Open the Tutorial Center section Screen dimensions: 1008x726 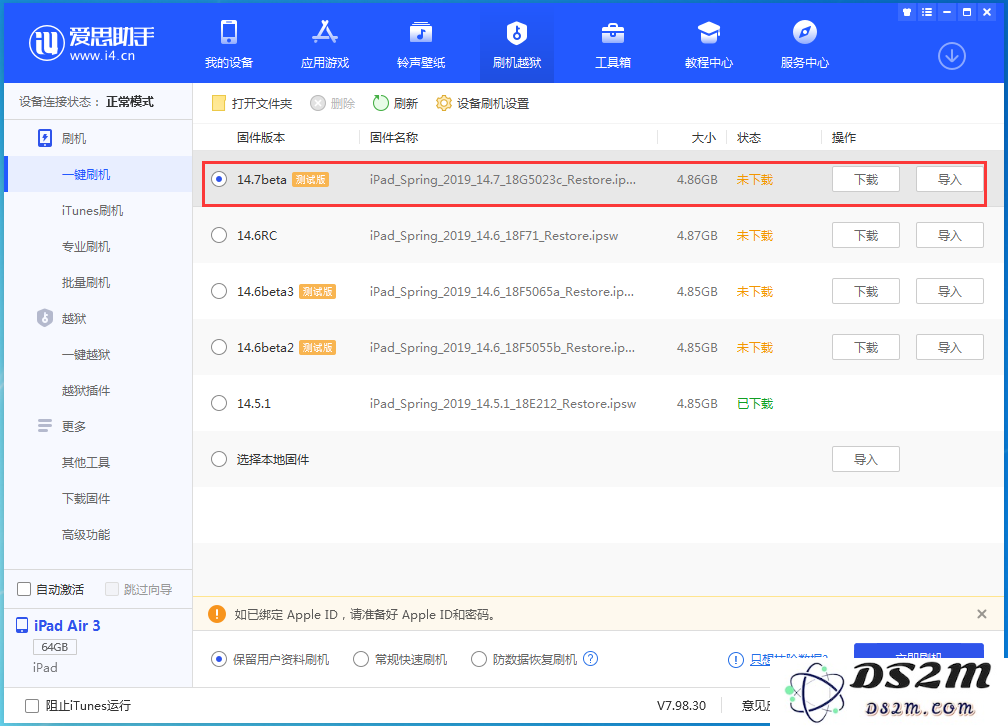708,44
